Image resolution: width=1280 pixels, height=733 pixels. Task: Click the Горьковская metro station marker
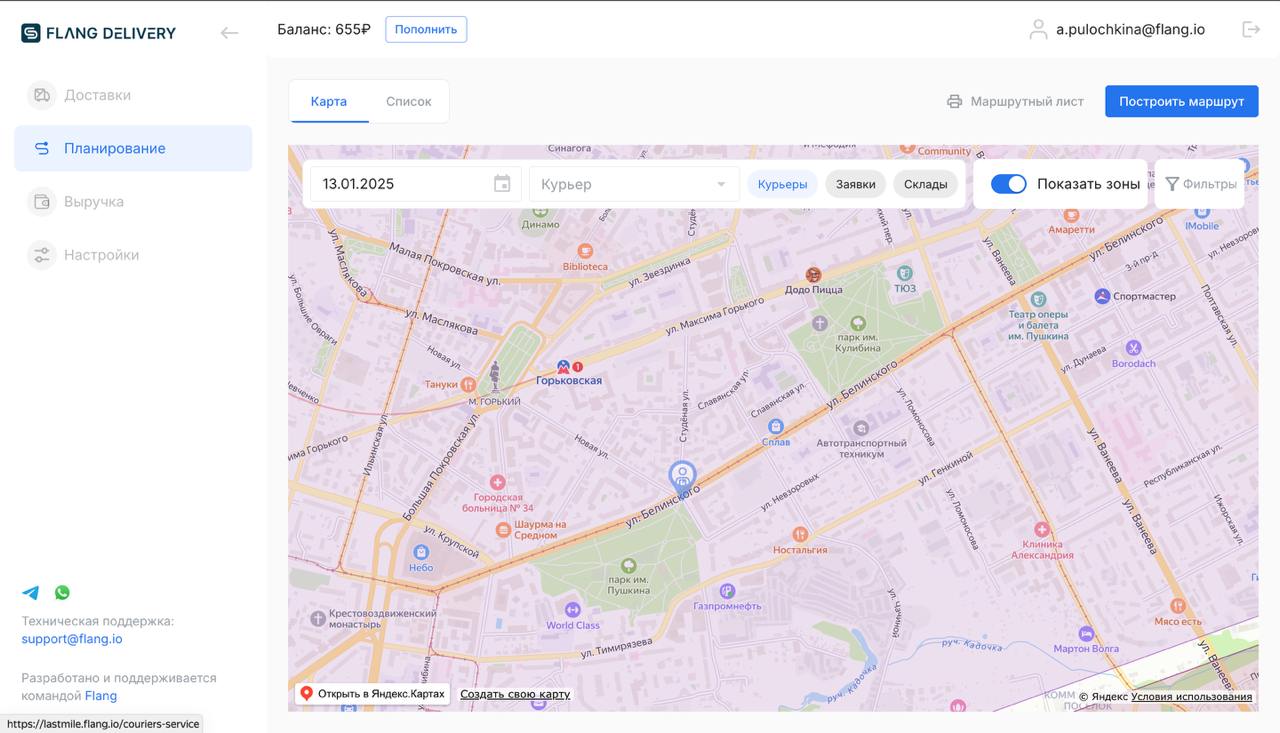563,367
